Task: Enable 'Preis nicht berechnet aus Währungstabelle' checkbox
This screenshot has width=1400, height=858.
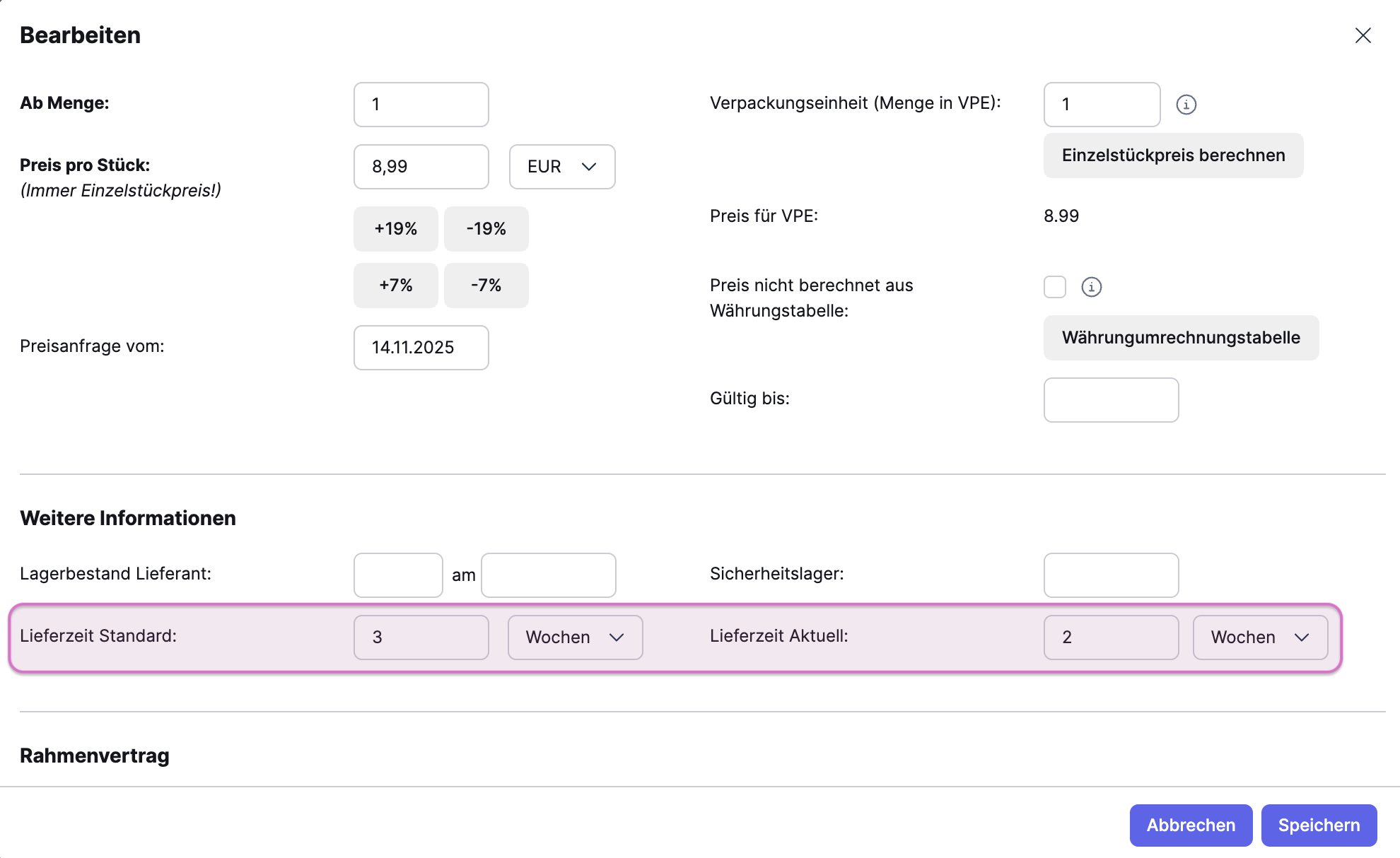Action: 1054,287
